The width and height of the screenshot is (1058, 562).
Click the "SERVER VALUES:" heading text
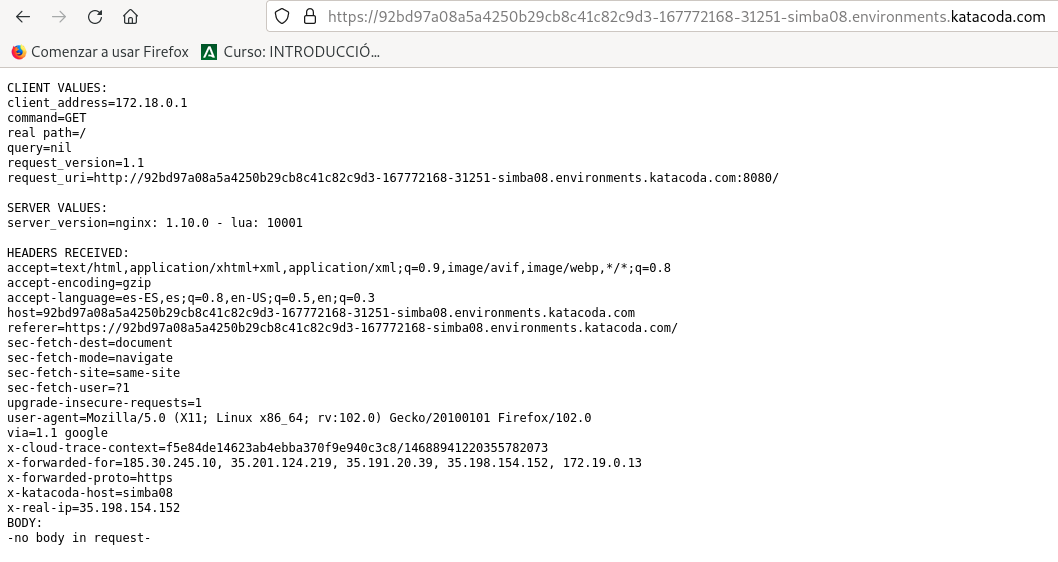57,208
